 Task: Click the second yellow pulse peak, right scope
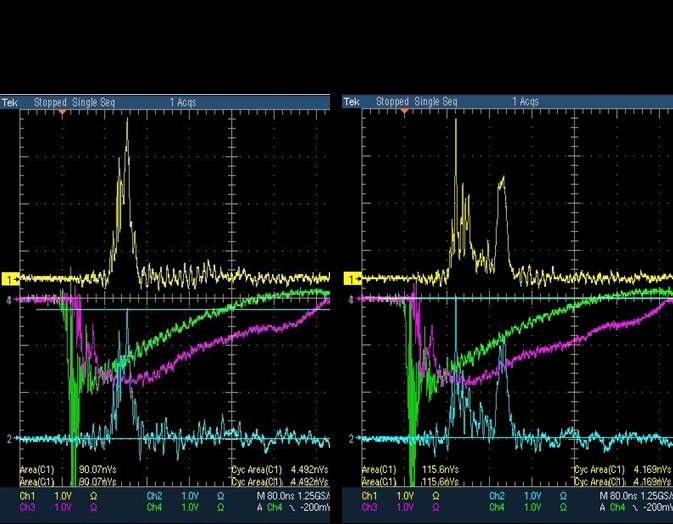click(x=502, y=180)
